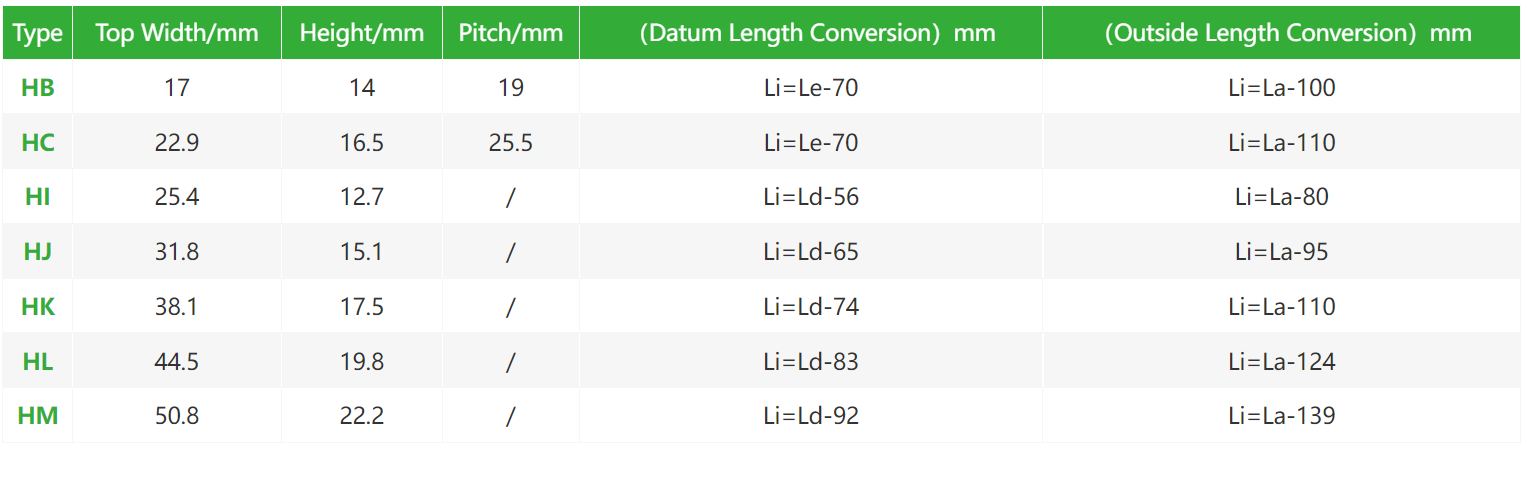Select the HM type label

pyautogui.click(x=38, y=416)
